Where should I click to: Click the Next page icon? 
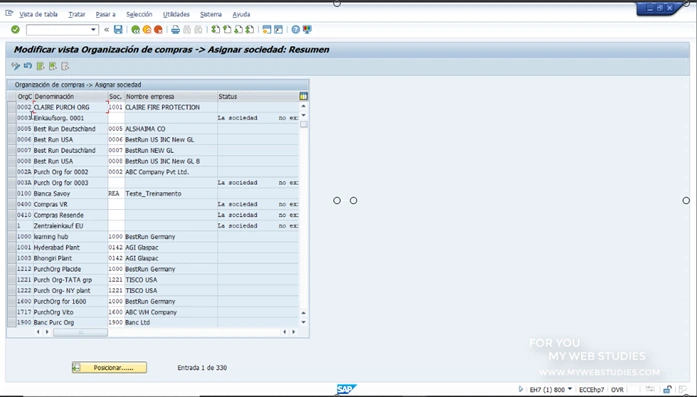(x=238, y=30)
